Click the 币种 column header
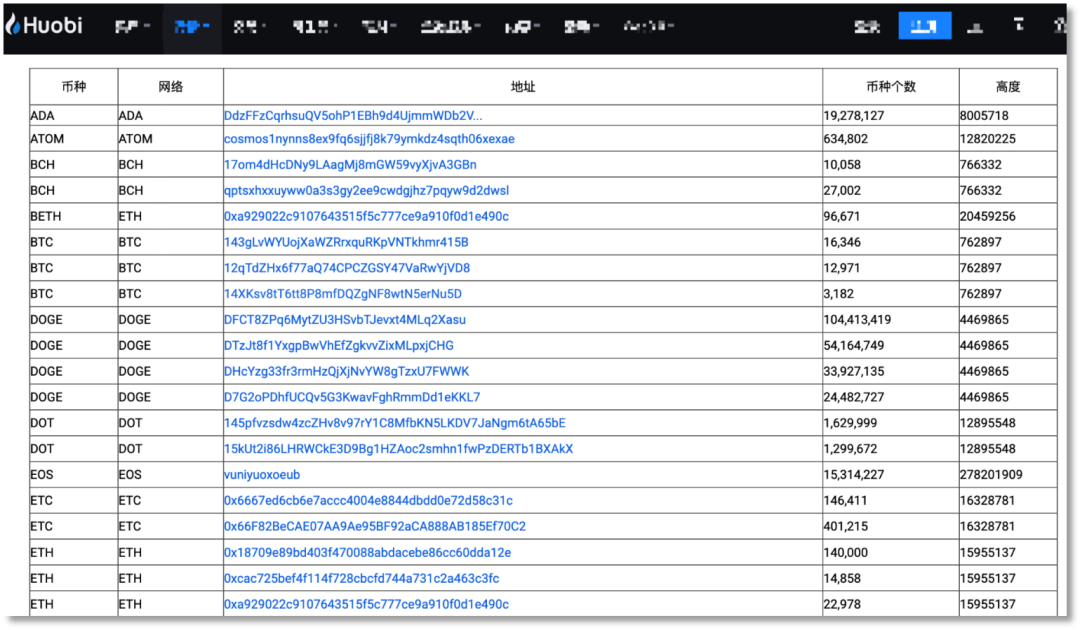1080x630 pixels. coord(74,87)
